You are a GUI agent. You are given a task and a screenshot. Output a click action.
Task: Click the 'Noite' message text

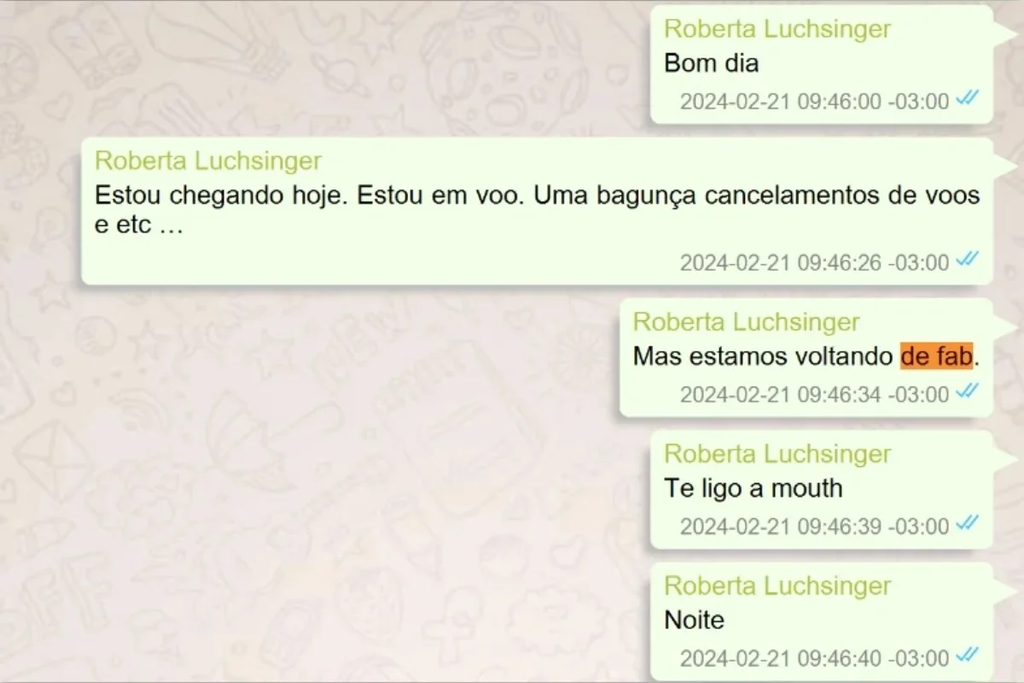pyautogui.click(x=694, y=620)
